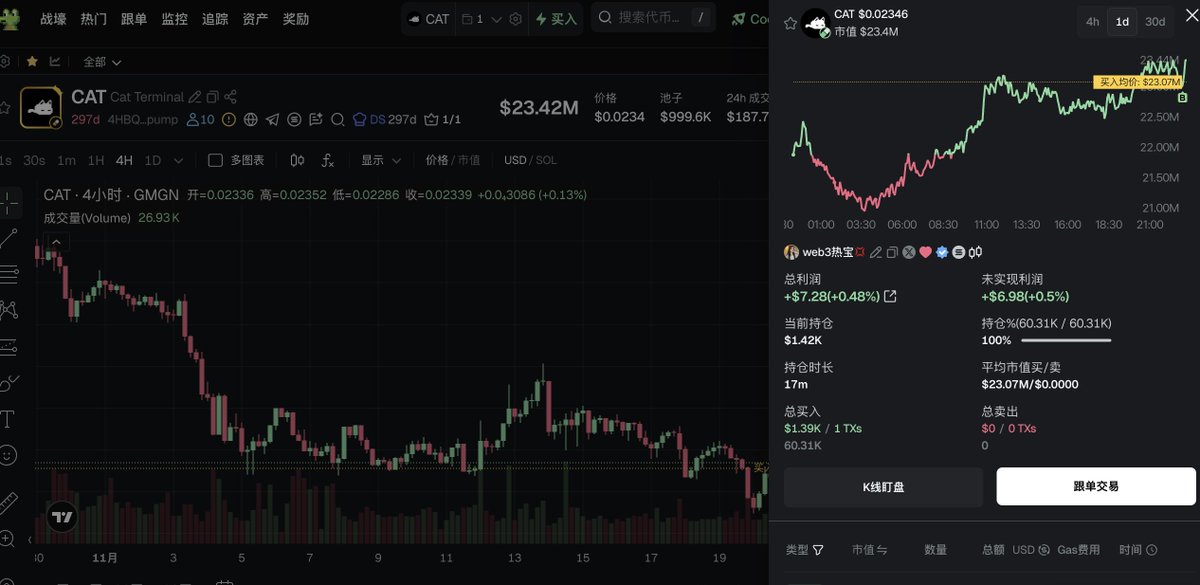
Task: Favorite CAT in the wallet panel
Action: 790,24
